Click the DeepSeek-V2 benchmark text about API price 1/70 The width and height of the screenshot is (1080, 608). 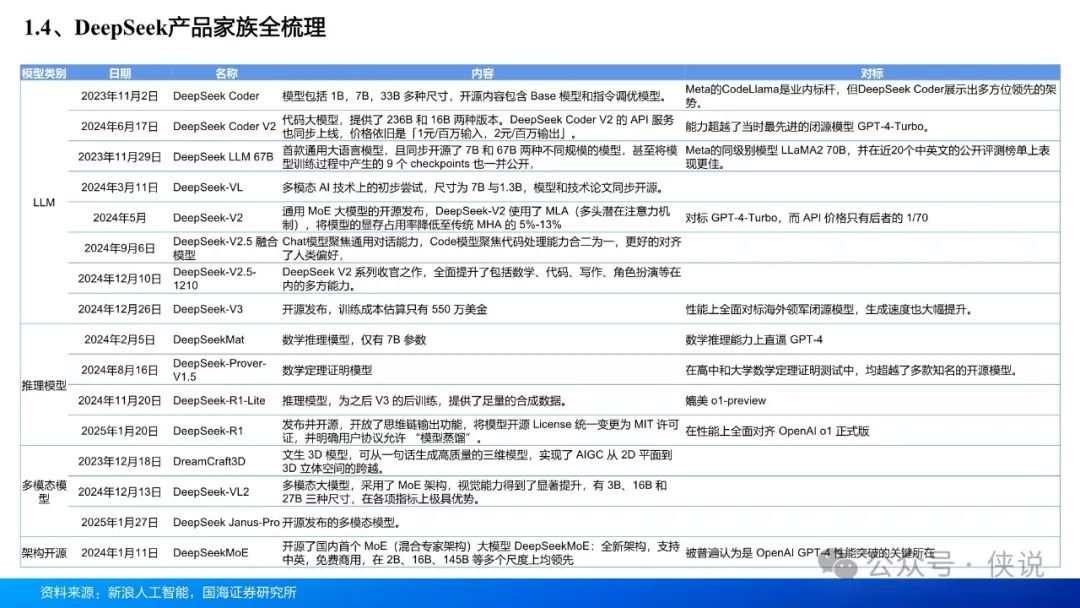coord(807,218)
